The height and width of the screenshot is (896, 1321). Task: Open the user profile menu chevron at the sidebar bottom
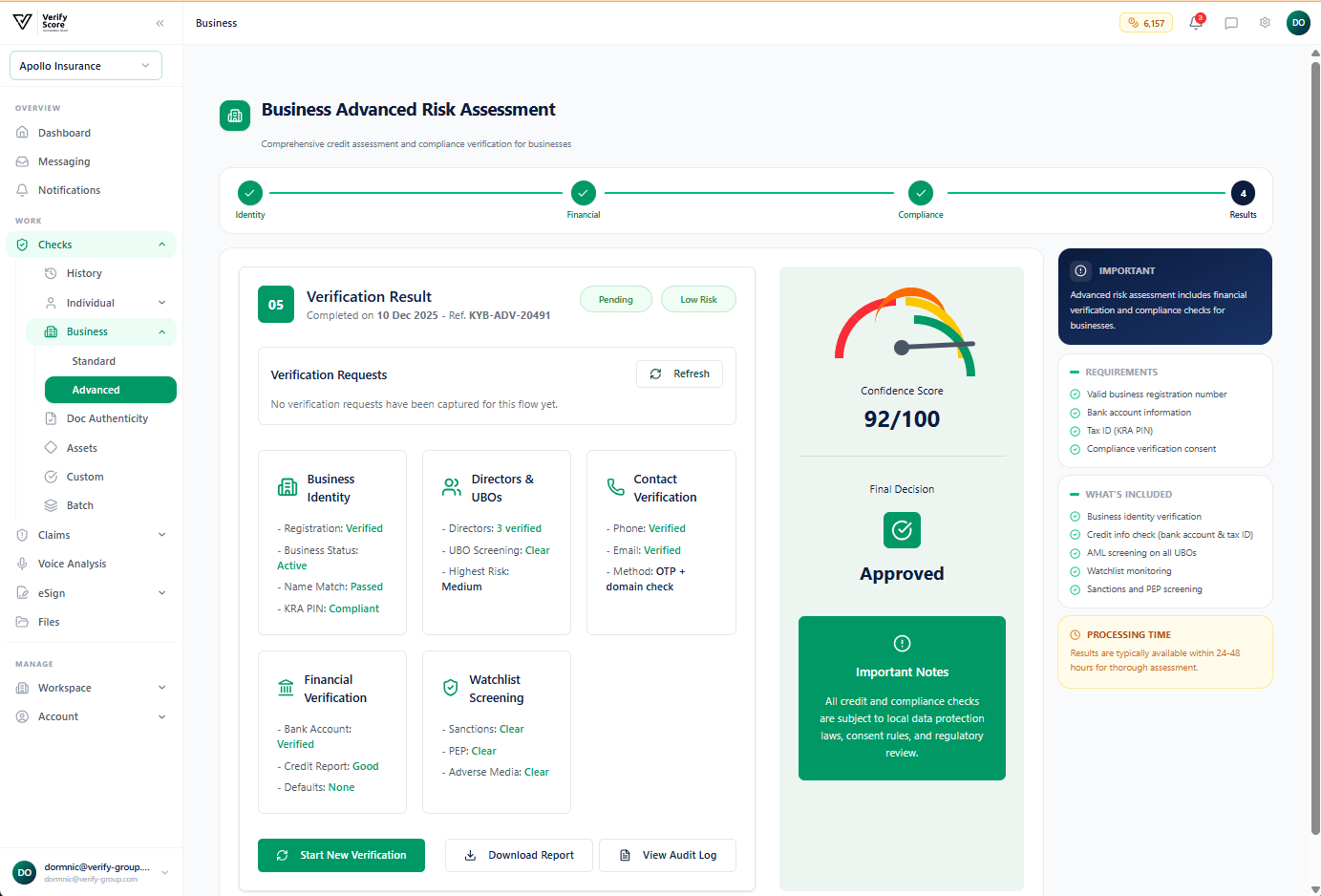click(x=164, y=872)
